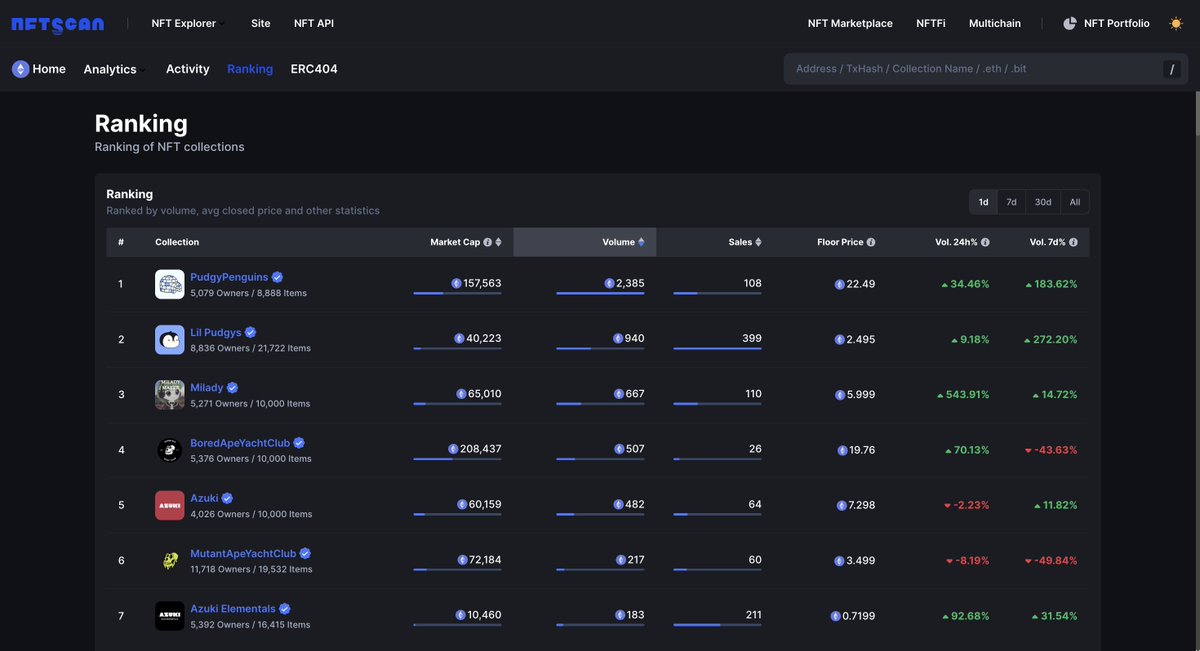Open the Lil Pudgys collection link
The width and height of the screenshot is (1200, 651).
click(216, 332)
